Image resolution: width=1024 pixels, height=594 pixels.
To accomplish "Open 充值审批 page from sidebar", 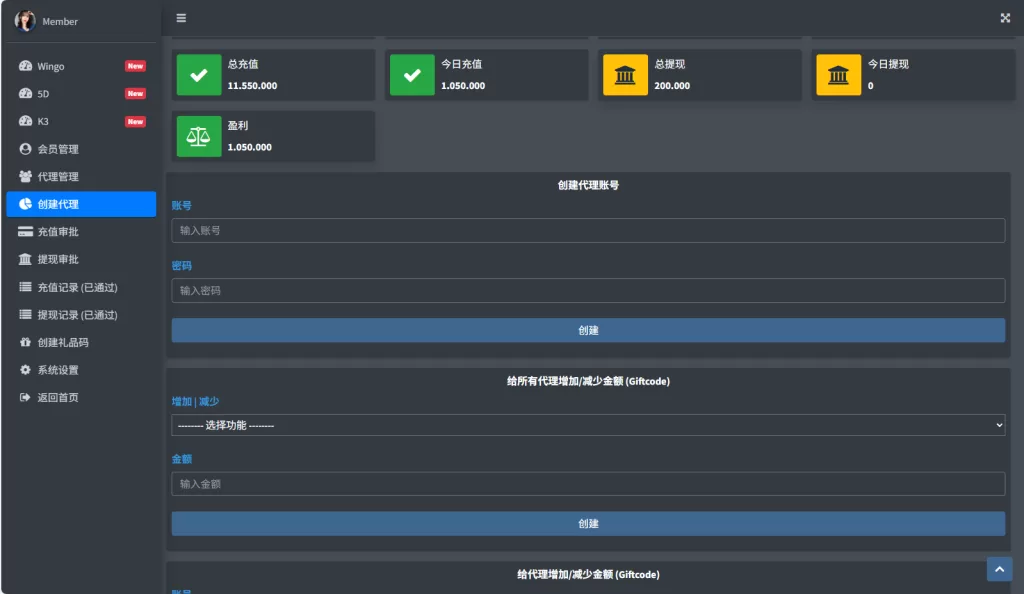I will coord(58,232).
